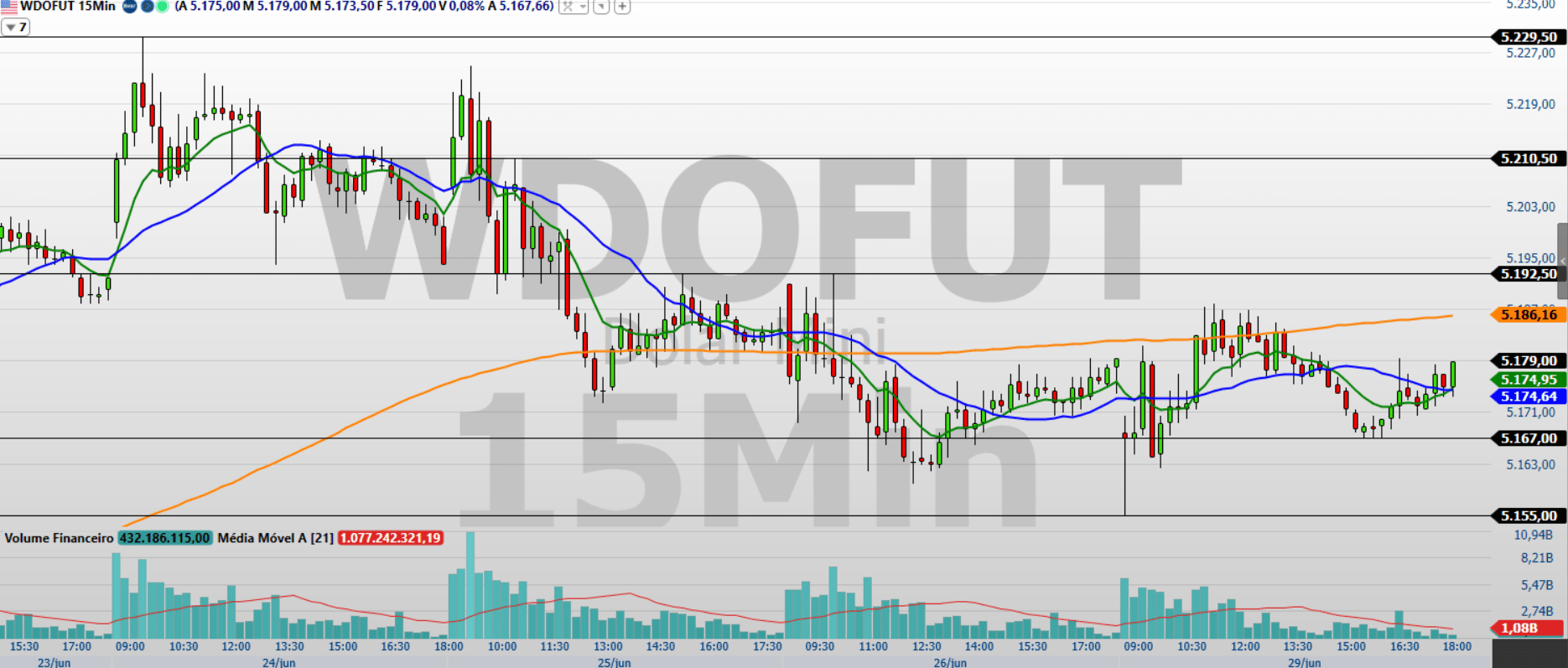The width and height of the screenshot is (1568, 668).
Task: Click the blue arrow circle icon in header
Action: (147, 6)
